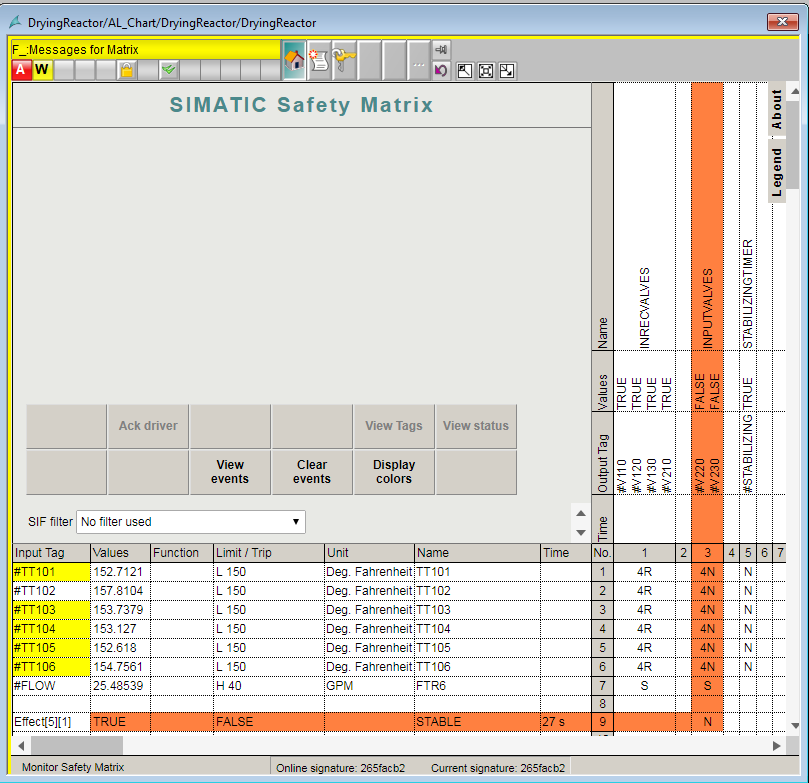The height and width of the screenshot is (783, 809).
Task: Click the 27 s time cell
Action: (565, 722)
